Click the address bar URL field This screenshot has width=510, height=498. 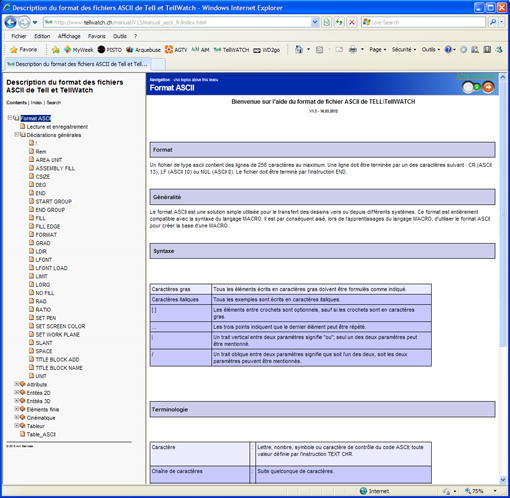[x=177, y=22]
